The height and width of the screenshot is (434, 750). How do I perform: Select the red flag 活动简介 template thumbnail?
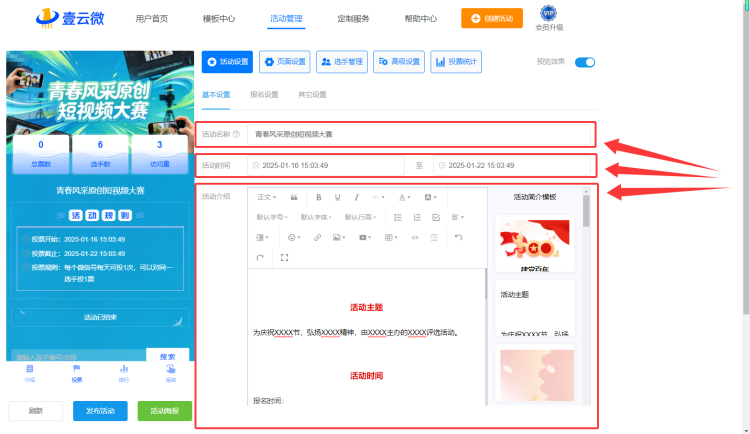click(x=535, y=244)
